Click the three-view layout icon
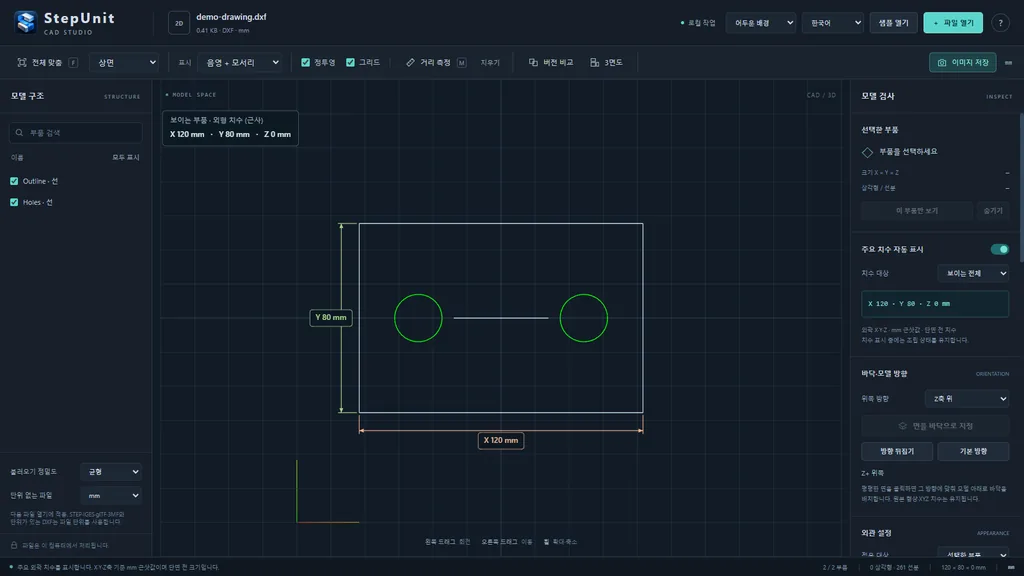Image resolution: width=1024 pixels, height=576 pixels. (x=594, y=63)
